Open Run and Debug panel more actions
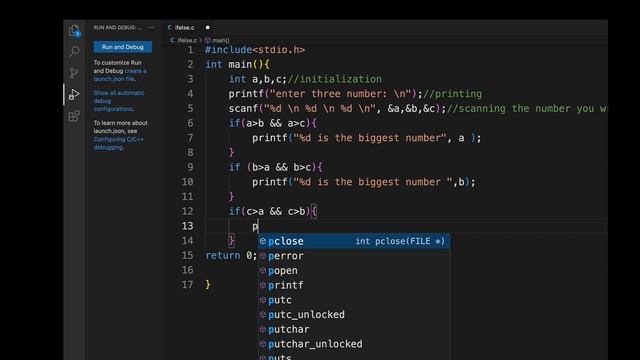 (x=151, y=27)
